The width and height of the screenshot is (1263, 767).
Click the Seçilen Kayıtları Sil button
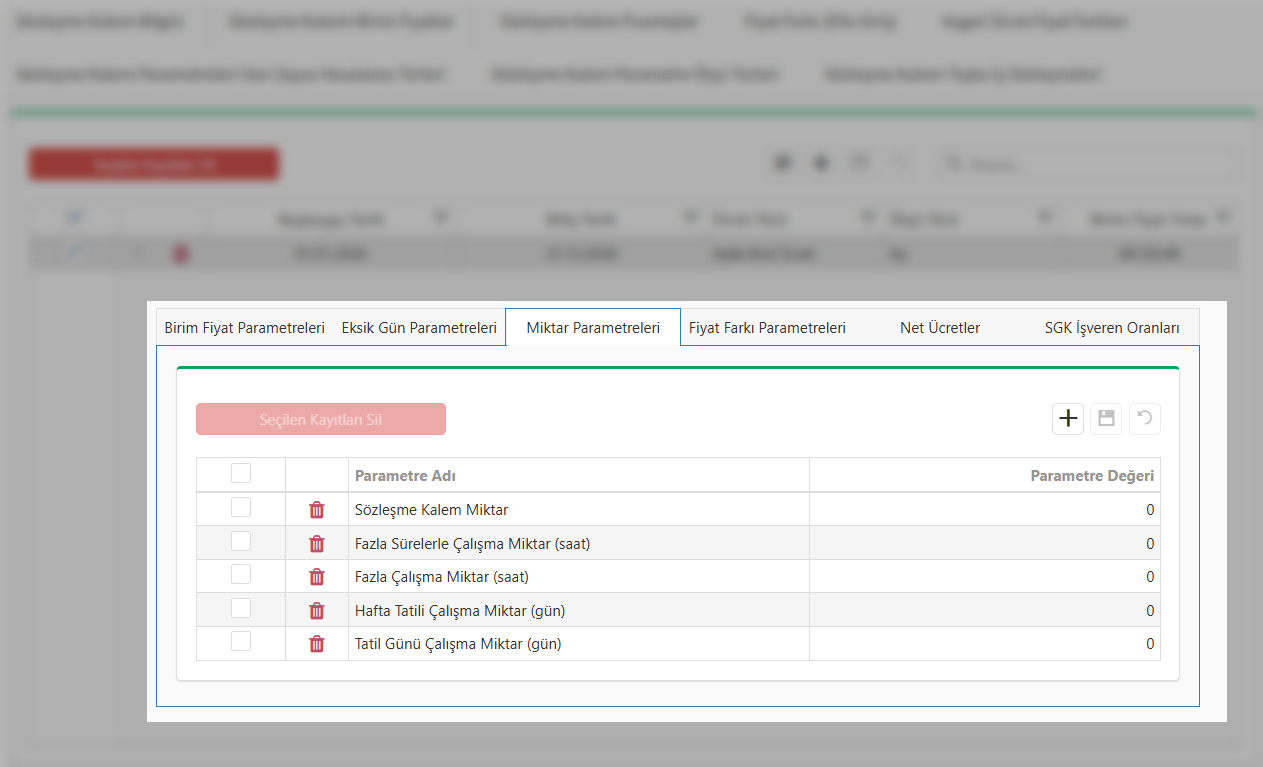coord(321,420)
